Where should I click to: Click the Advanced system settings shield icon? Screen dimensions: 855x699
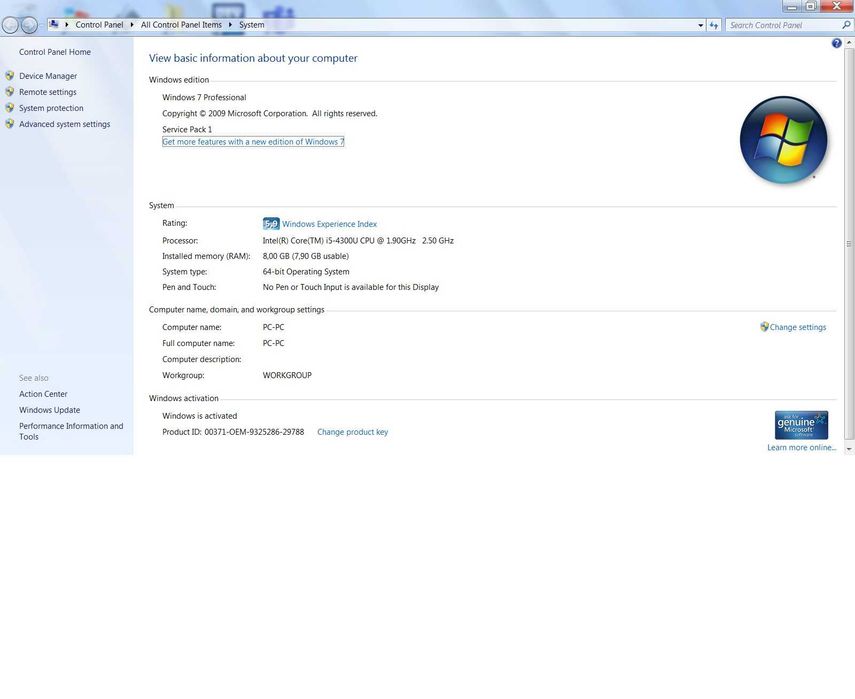click(x=9, y=124)
